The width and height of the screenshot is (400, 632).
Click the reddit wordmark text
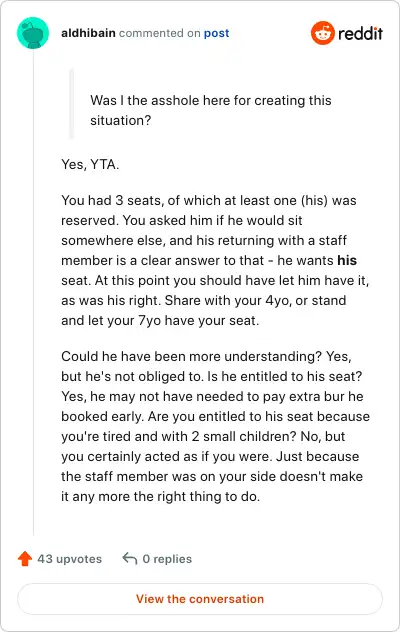pyautogui.click(x=360, y=33)
